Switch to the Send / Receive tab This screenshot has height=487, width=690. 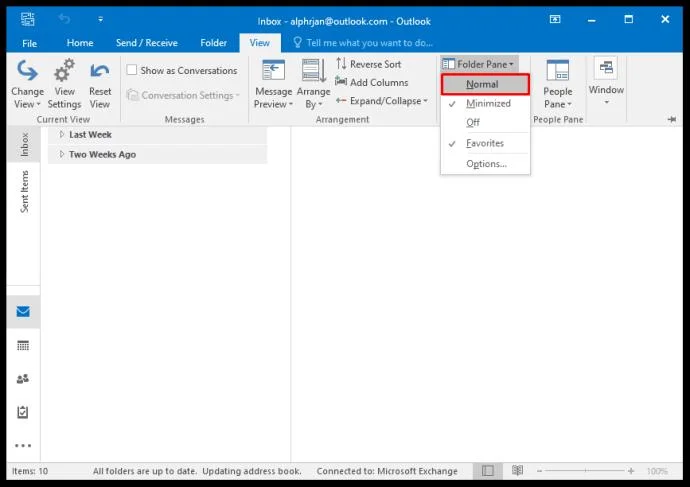(x=146, y=43)
